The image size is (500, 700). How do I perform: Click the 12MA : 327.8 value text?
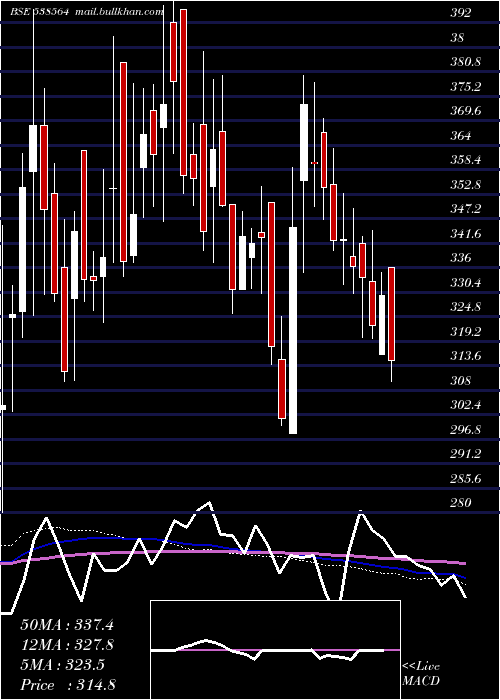click(x=67, y=645)
